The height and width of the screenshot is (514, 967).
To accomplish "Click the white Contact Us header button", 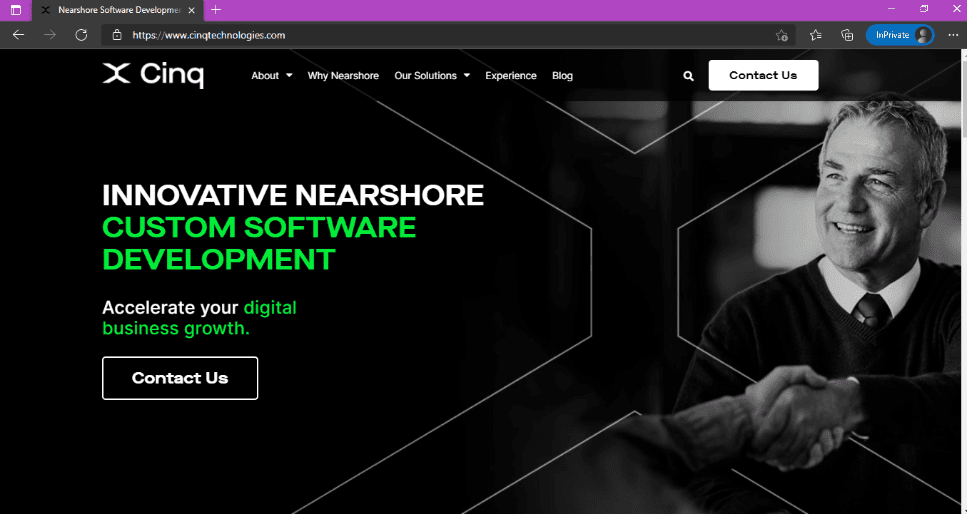I will click(763, 76).
